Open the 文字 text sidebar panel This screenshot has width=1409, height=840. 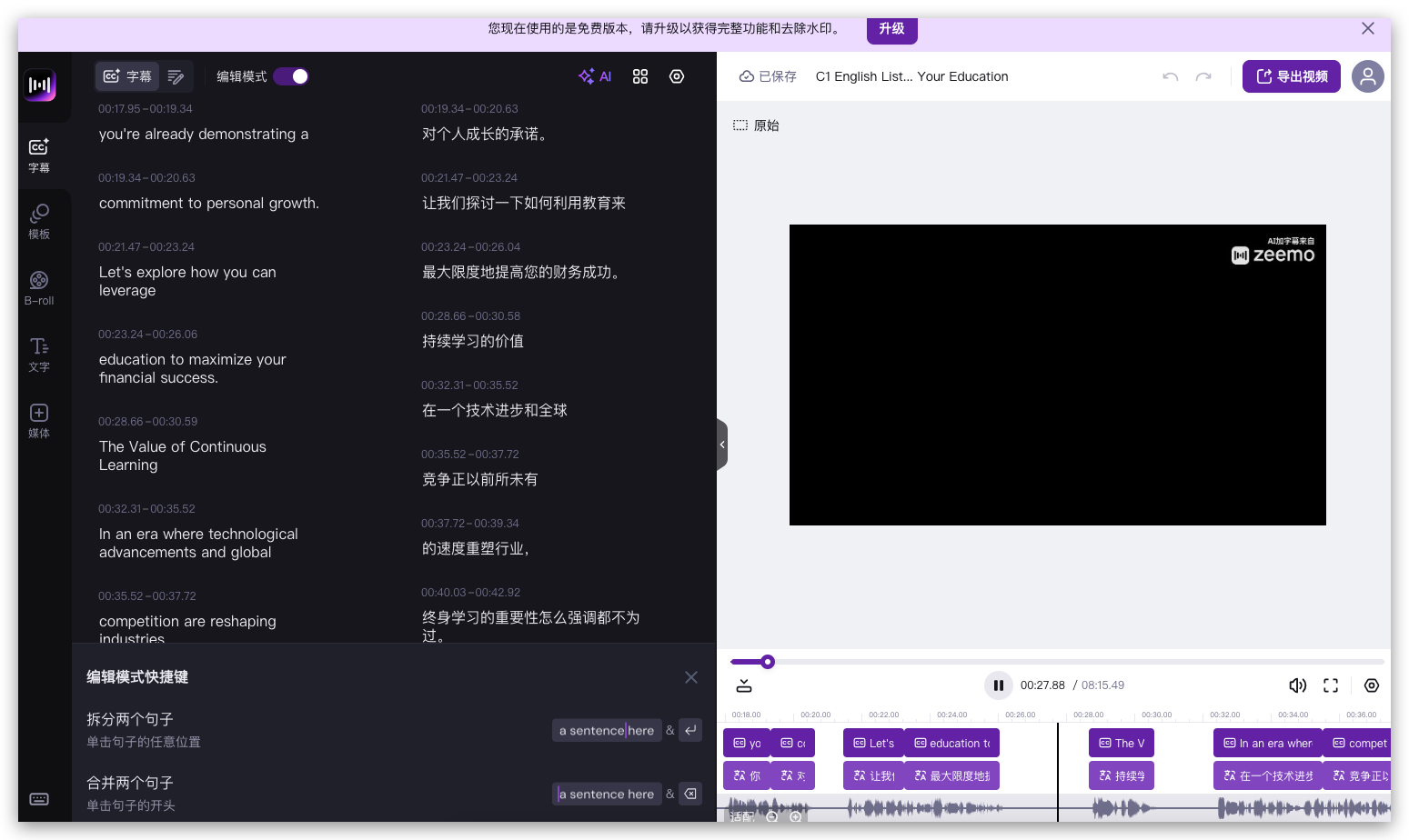(39, 355)
